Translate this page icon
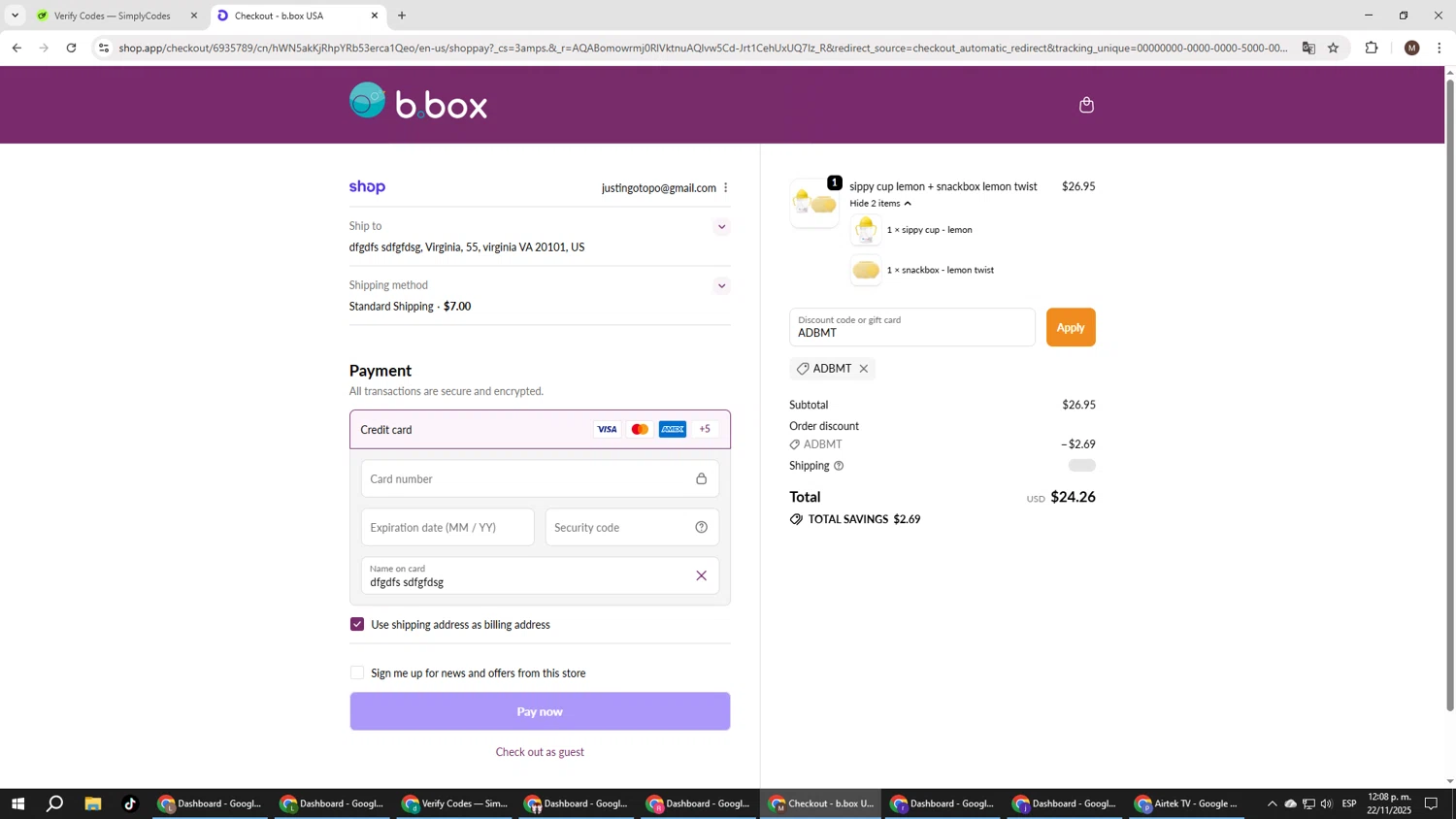 click(1308, 48)
